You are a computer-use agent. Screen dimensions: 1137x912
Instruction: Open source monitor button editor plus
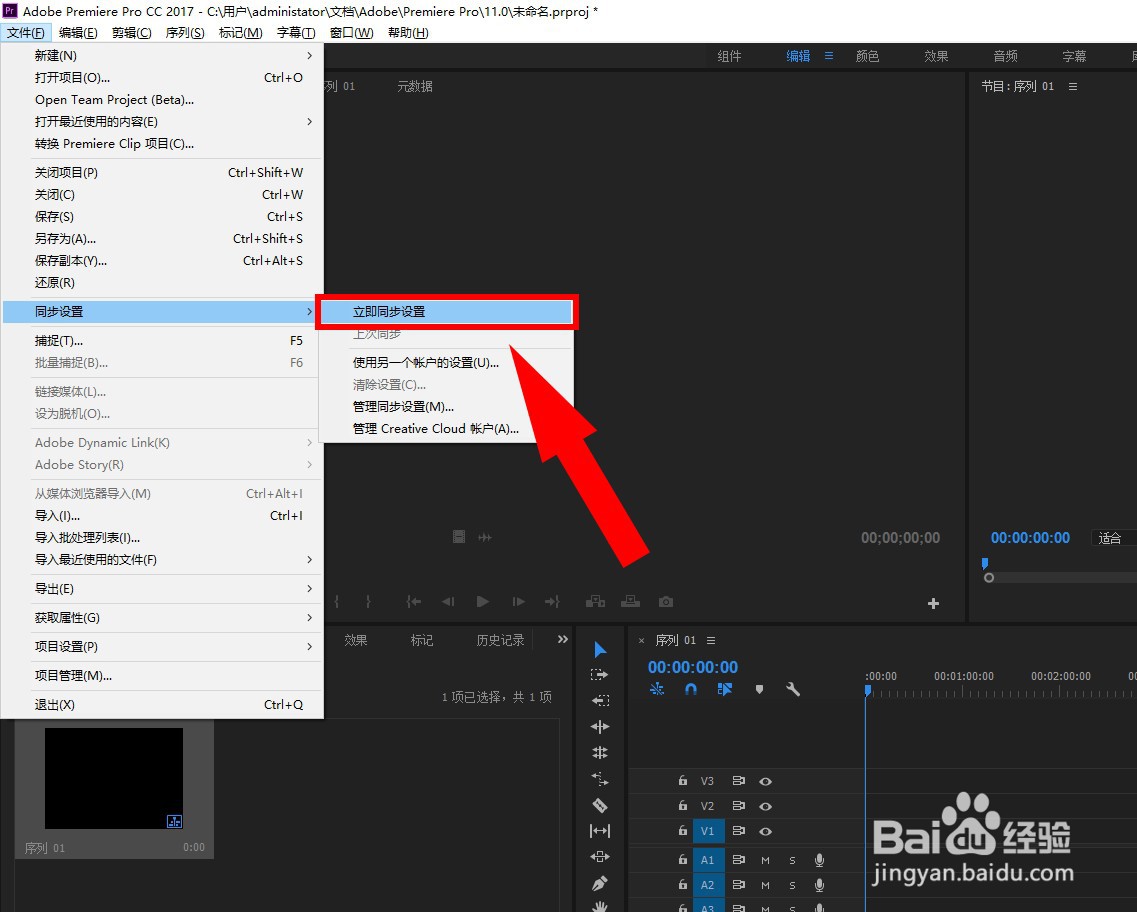(x=933, y=603)
